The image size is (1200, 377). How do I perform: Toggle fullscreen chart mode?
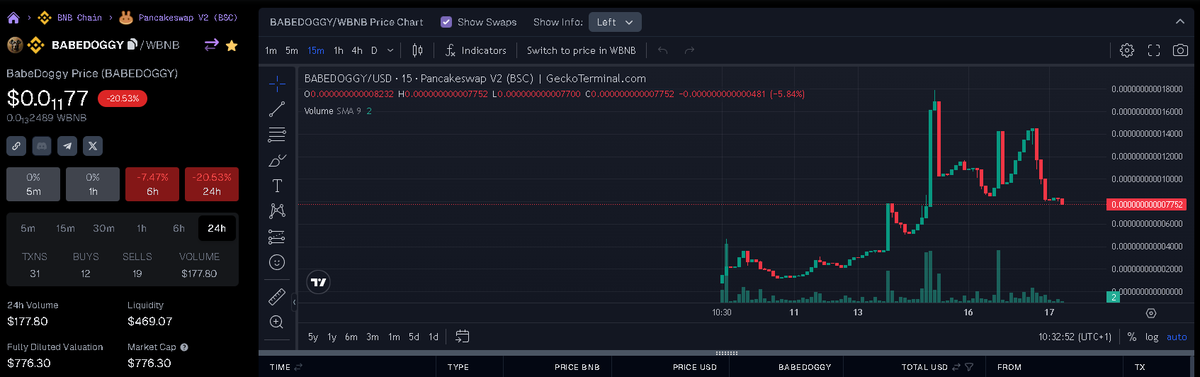[1153, 50]
